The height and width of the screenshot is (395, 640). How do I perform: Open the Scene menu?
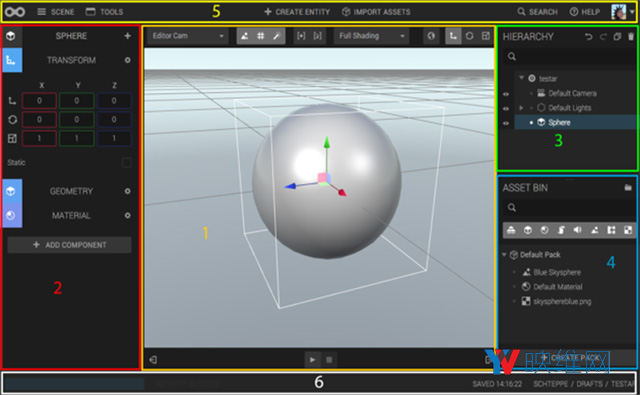tap(56, 12)
